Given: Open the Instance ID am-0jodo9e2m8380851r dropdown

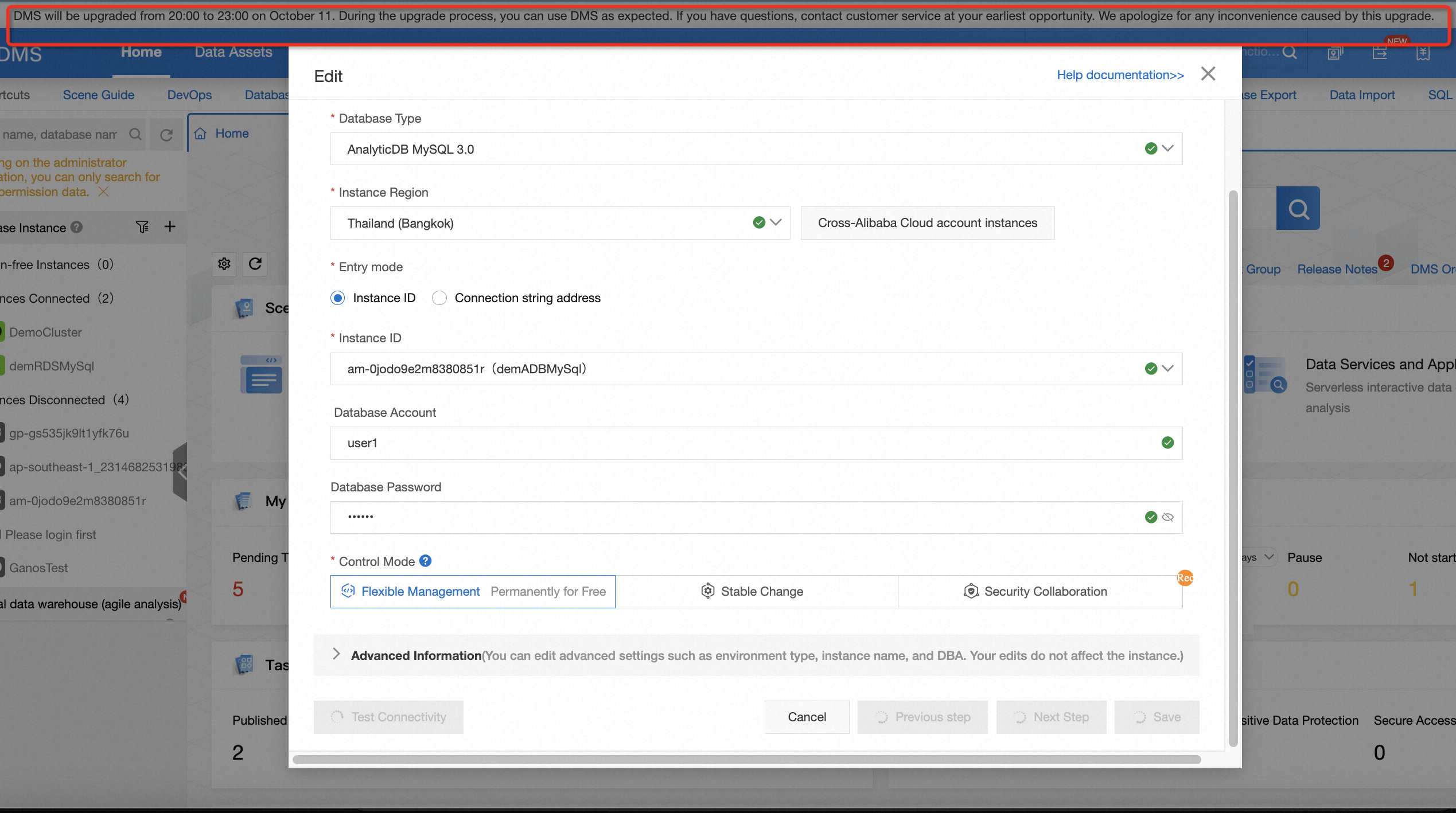Looking at the screenshot, I should (x=756, y=369).
